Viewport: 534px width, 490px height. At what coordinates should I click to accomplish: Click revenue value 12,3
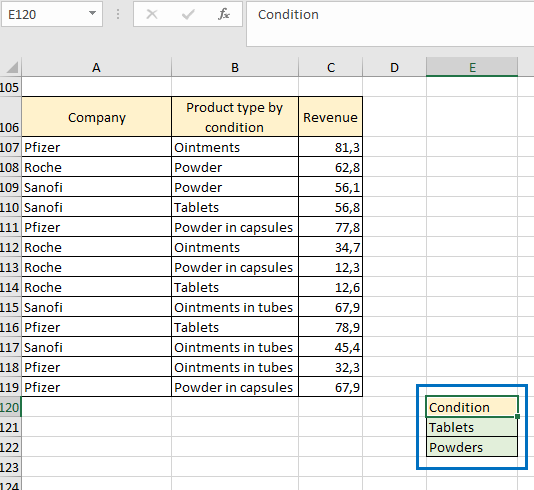[330, 267]
